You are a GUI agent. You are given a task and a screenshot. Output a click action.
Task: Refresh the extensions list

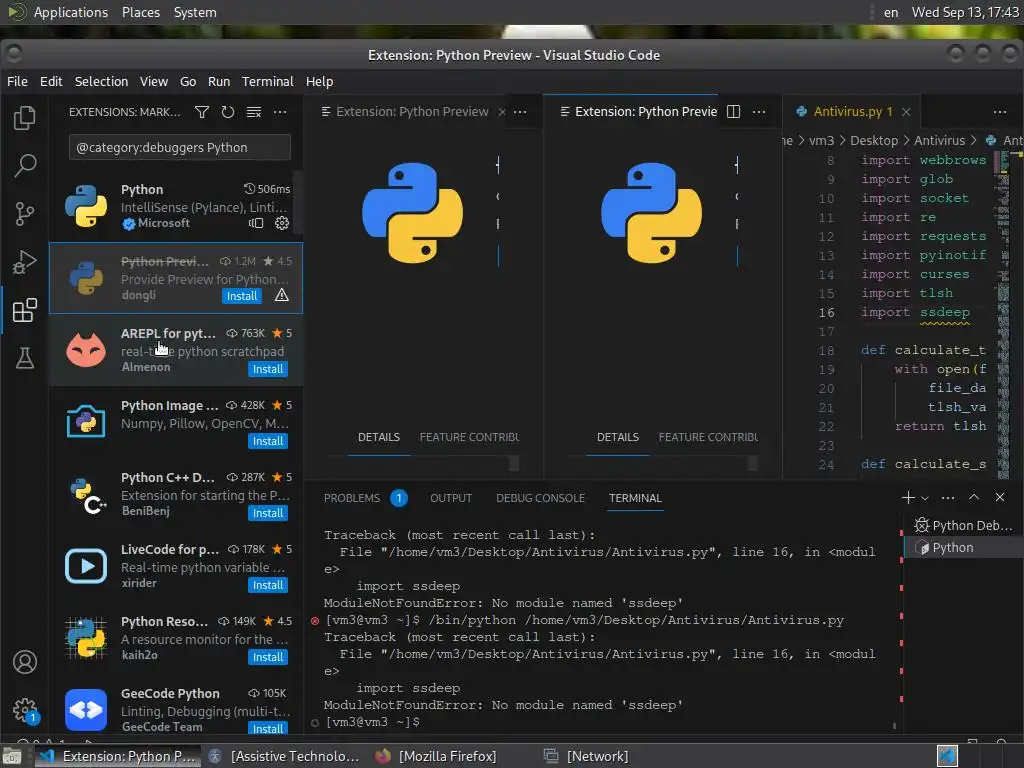click(227, 112)
